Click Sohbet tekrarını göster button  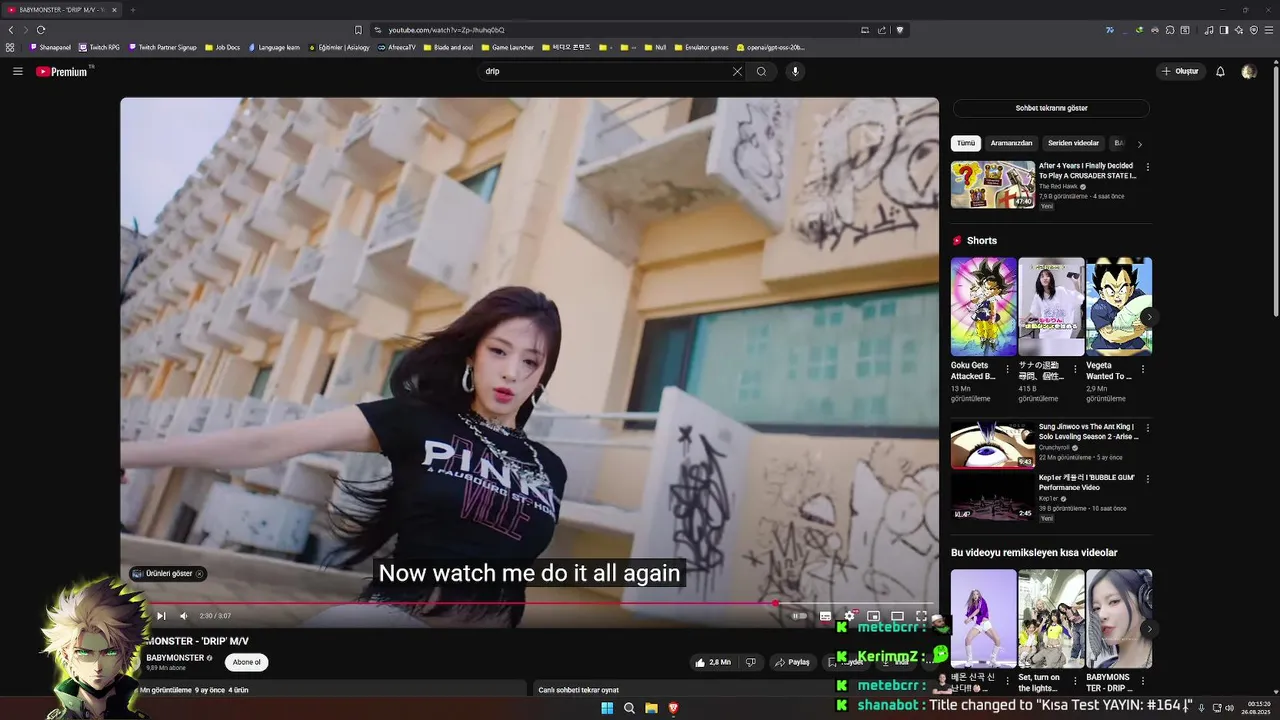pos(1051,108)
